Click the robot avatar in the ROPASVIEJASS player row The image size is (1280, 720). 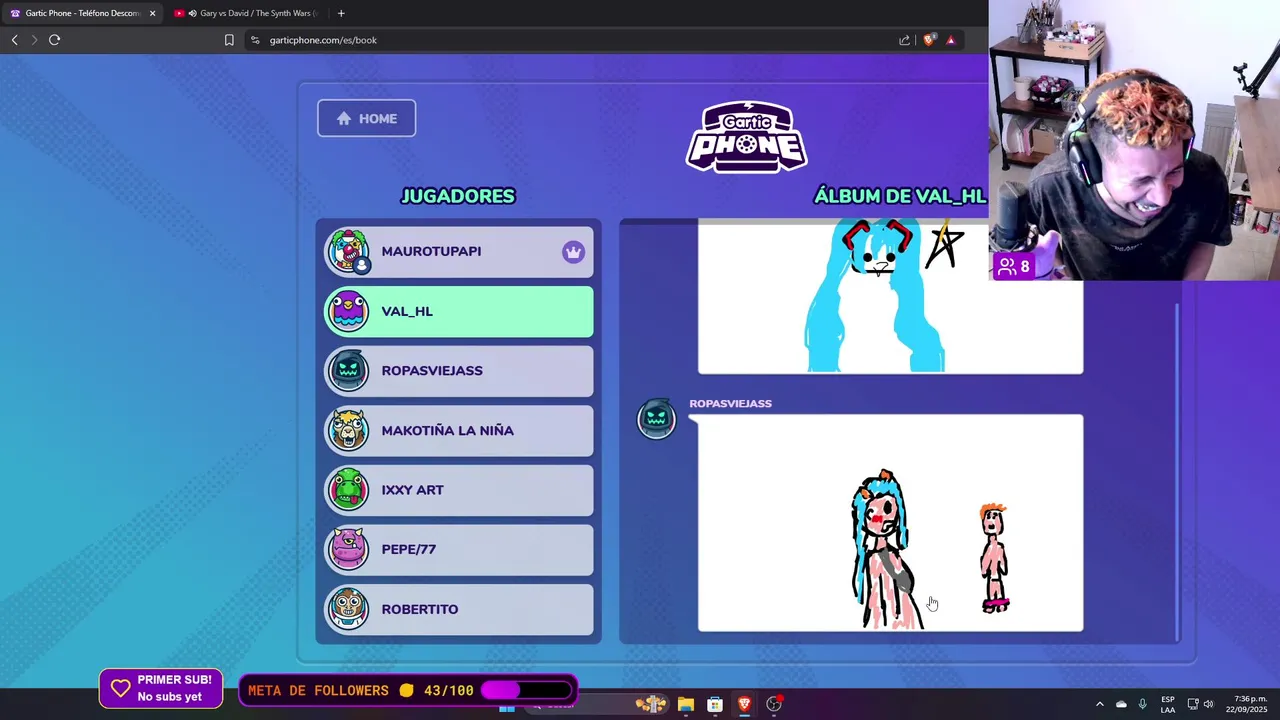point(348,371)
